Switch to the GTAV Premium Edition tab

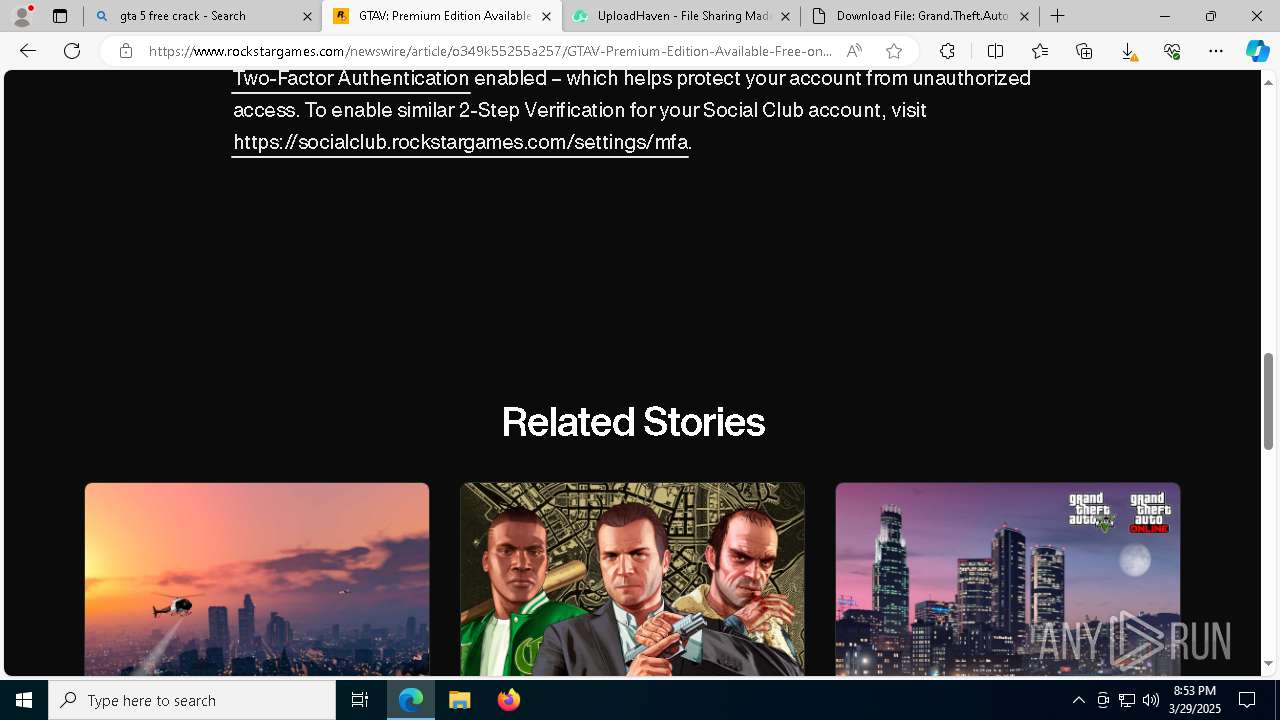[441, 16]
